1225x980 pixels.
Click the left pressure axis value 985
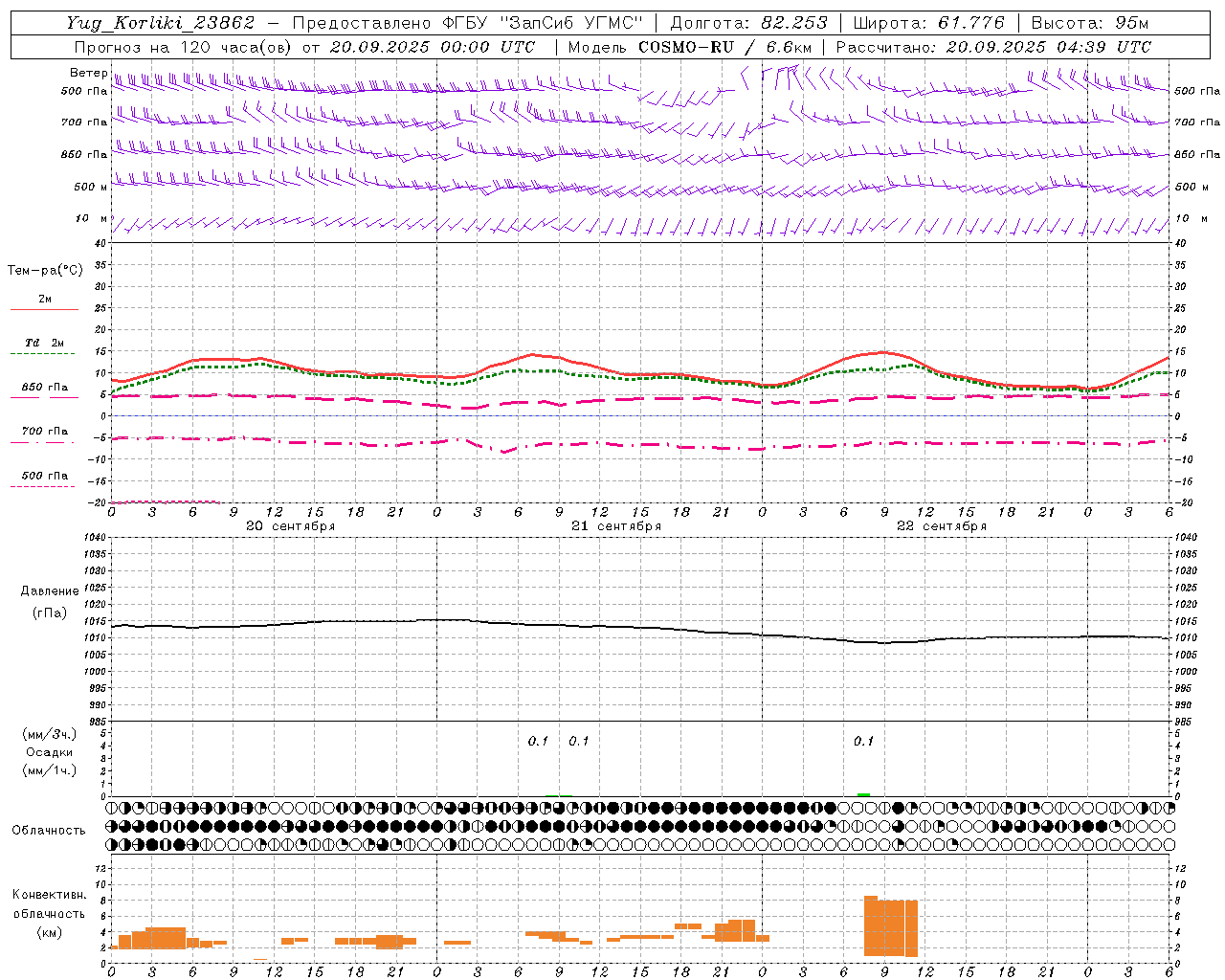pyautogui.click(x=97, y=722)
